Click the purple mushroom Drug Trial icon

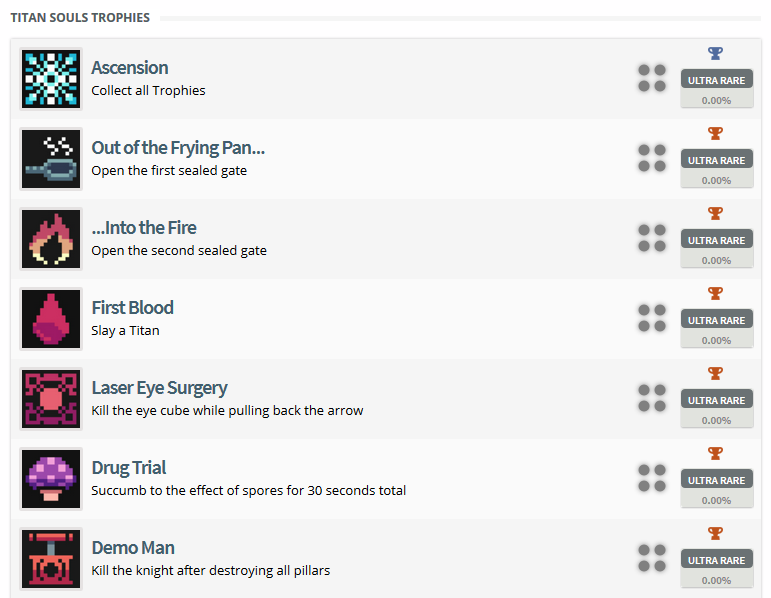click(x=51, y=479)
